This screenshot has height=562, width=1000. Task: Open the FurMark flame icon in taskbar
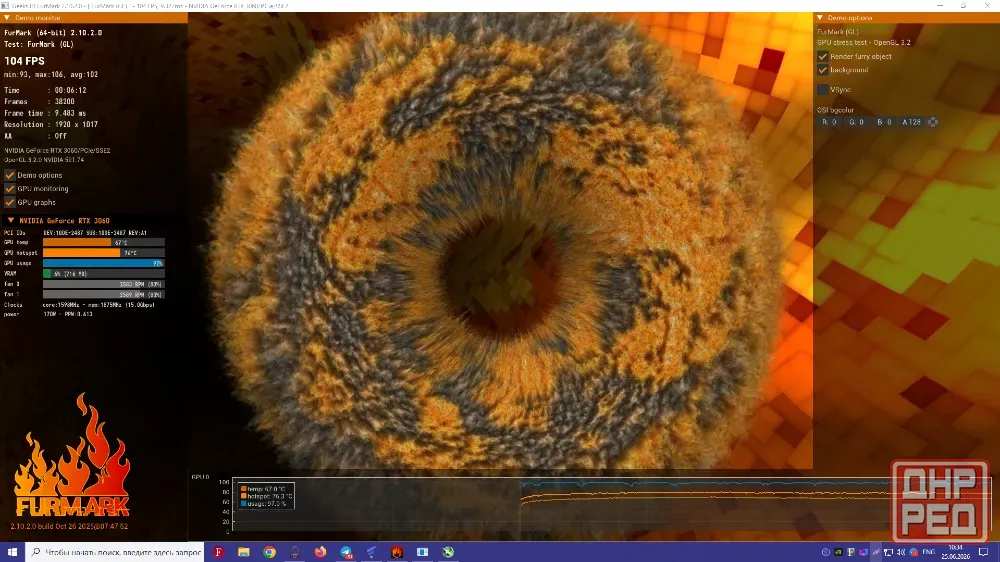[397, 552]
